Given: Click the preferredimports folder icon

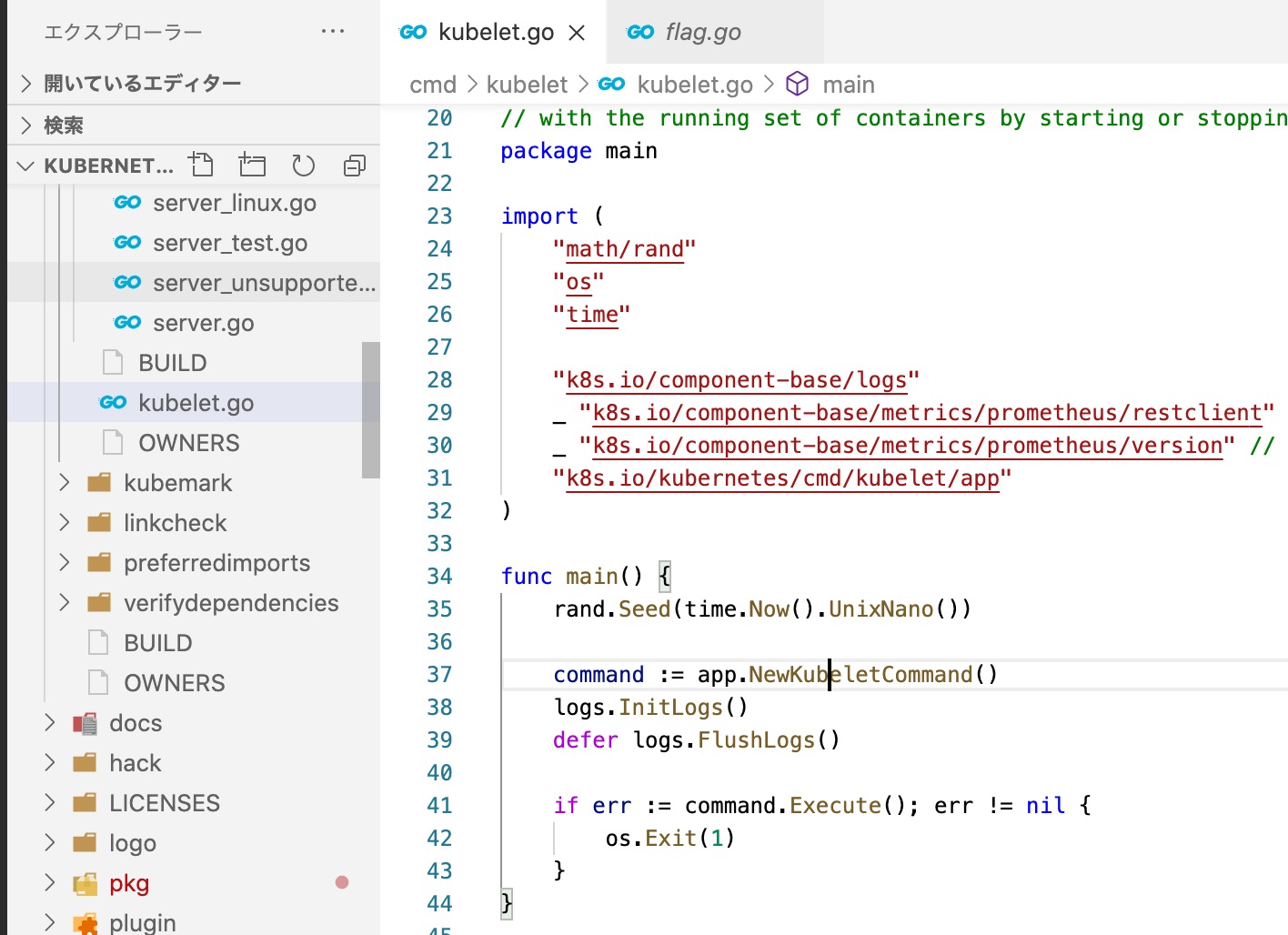Looking at the screenshot, I should (99, 562).
